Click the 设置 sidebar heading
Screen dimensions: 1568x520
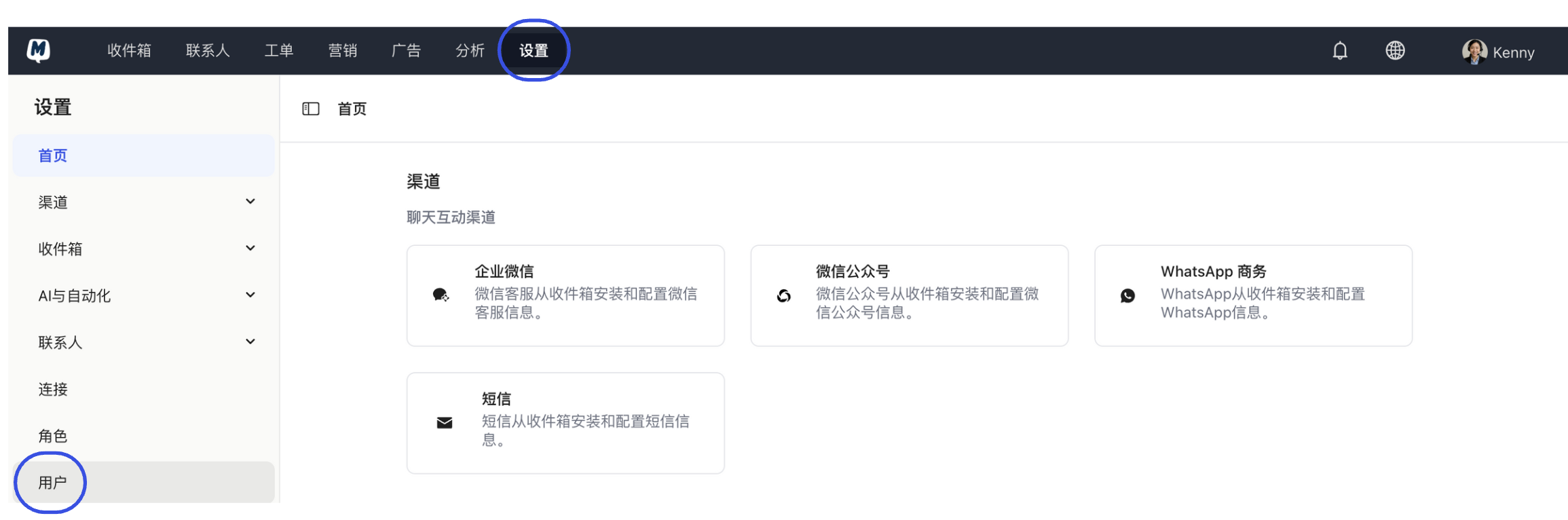pos(53,107)
